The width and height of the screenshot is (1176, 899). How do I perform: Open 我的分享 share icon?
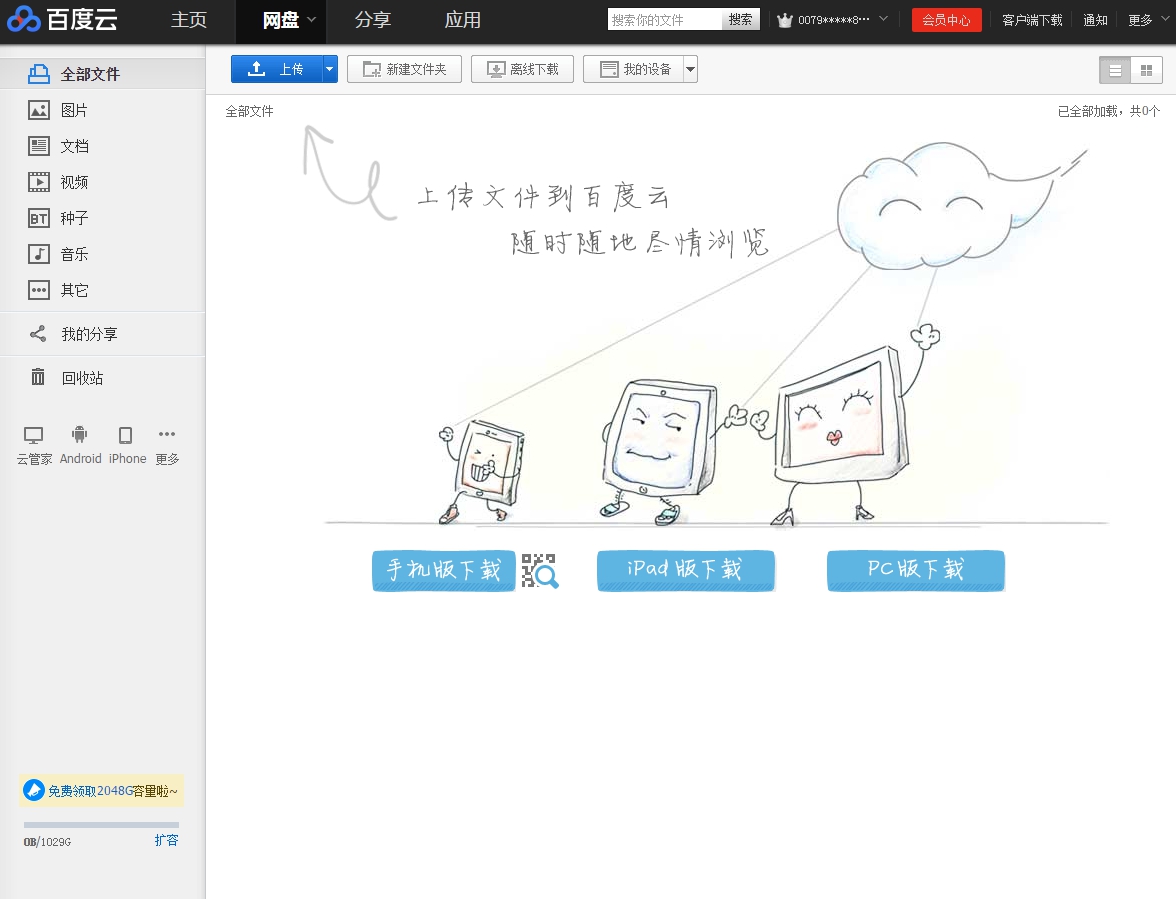tap(38, 334)
